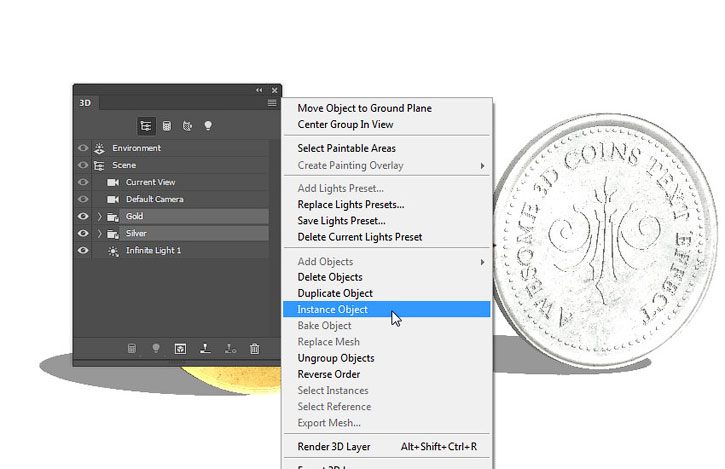Click the meshes filter icon
Screen dimensions: 725x469
click(x=167, y=126)
